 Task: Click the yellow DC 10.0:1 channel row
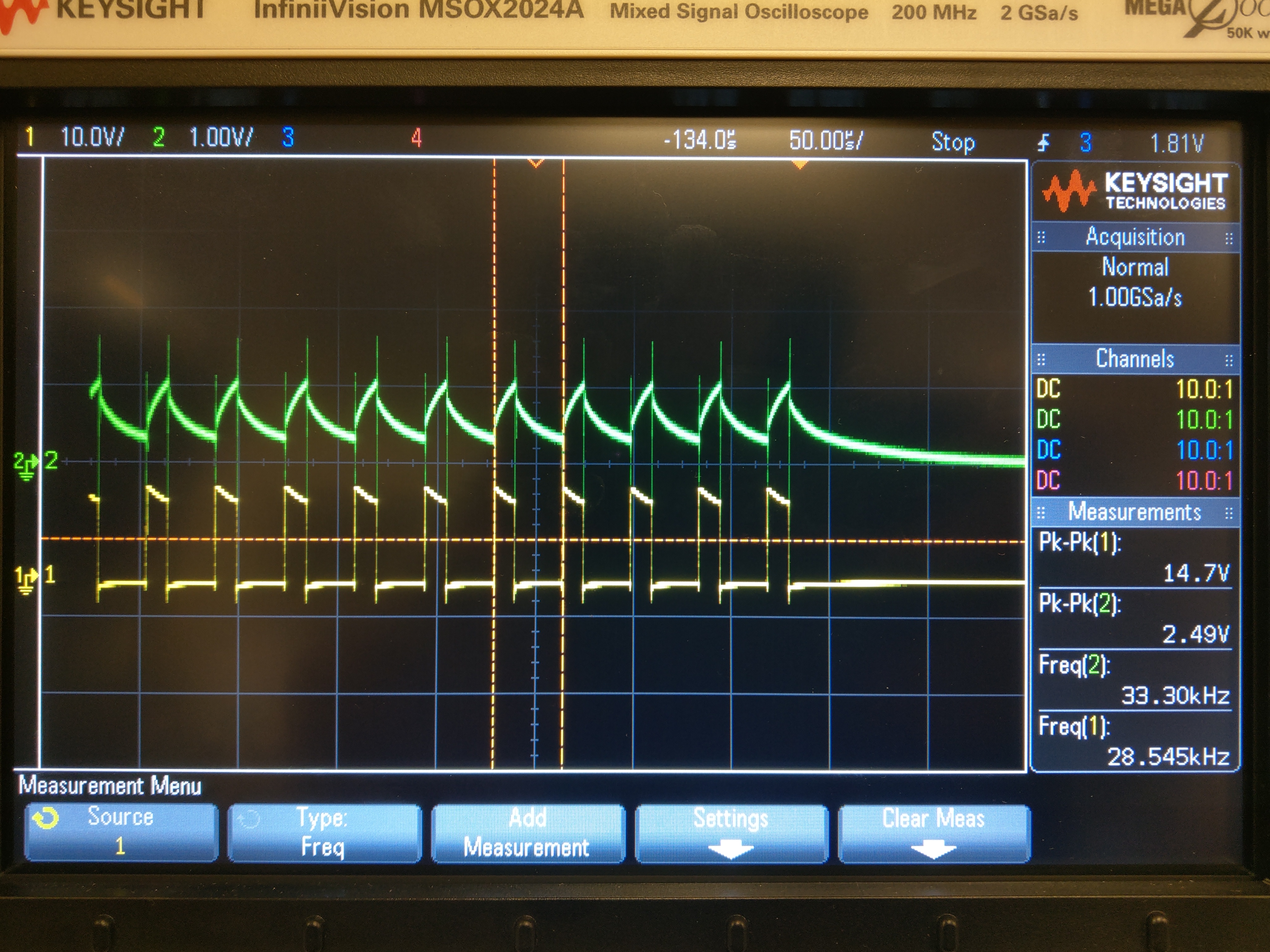tap(1135, 389)
